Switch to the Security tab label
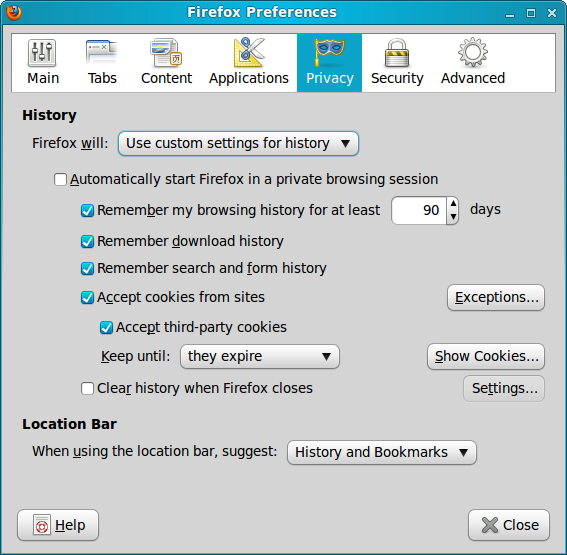The image size is (567, 555). pos(397,78)
